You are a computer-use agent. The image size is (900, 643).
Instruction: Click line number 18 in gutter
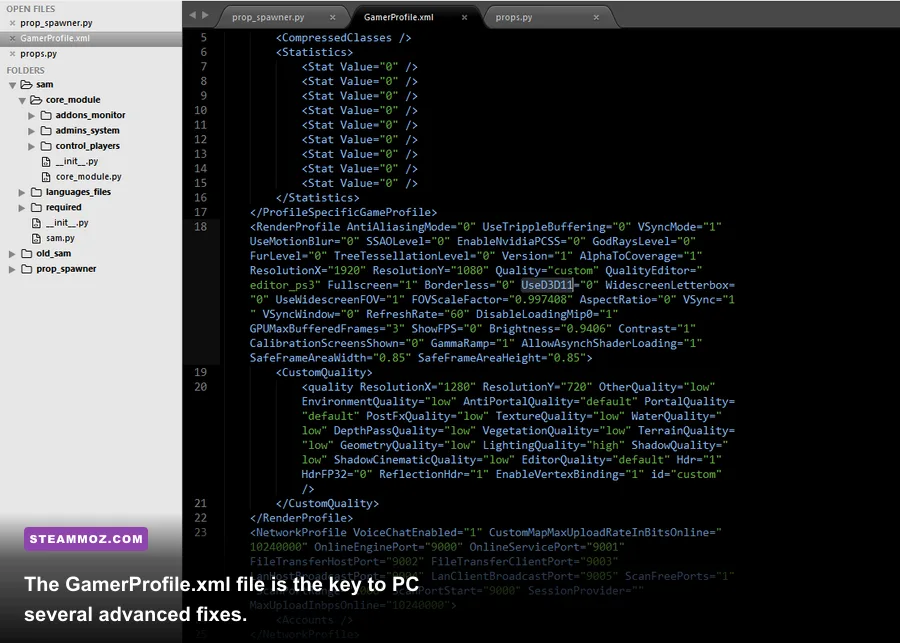pos(200,227)
